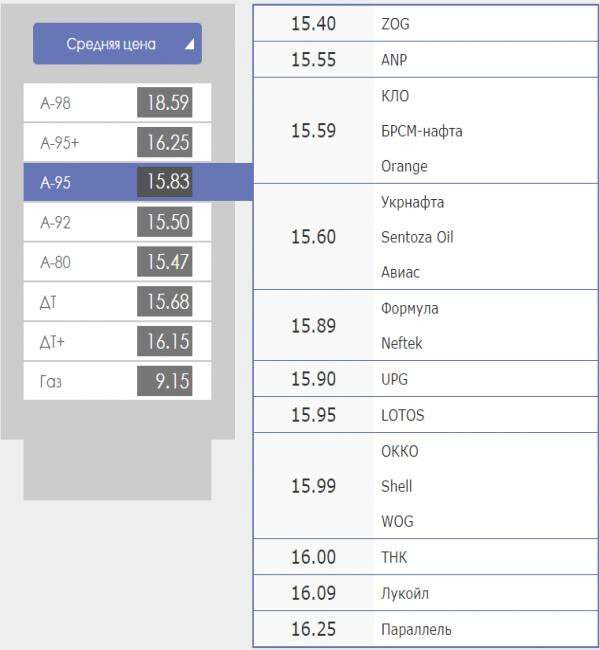Click the Shell station name
The image size is (600, 650).
coord(397,486)
